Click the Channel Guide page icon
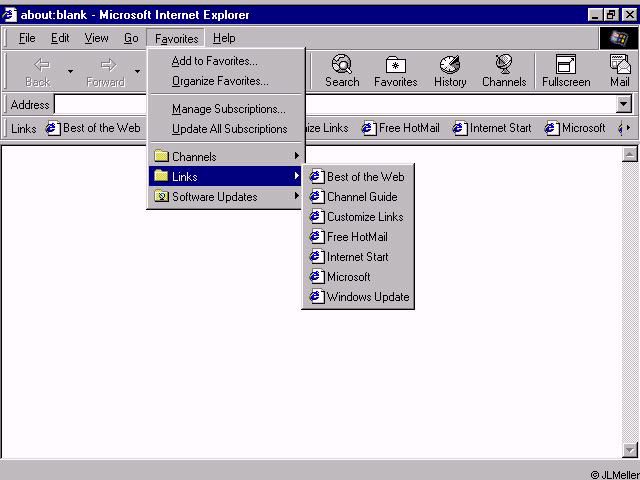The image size is (640, 480). coord(317,196)
